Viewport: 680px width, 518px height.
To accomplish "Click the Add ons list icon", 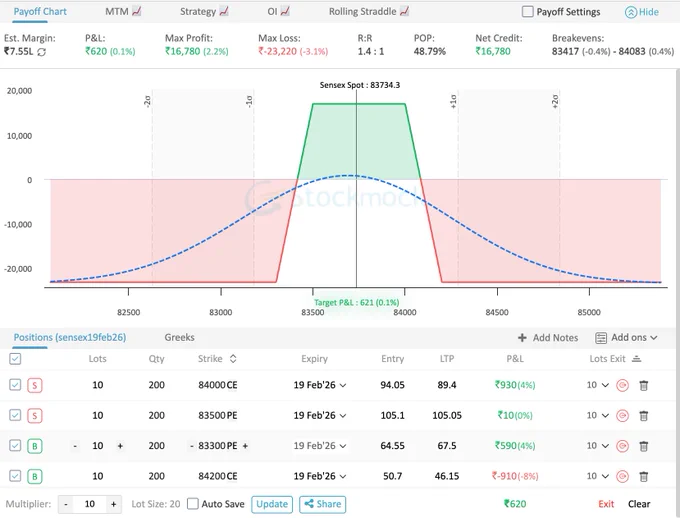I will (601, 338).
